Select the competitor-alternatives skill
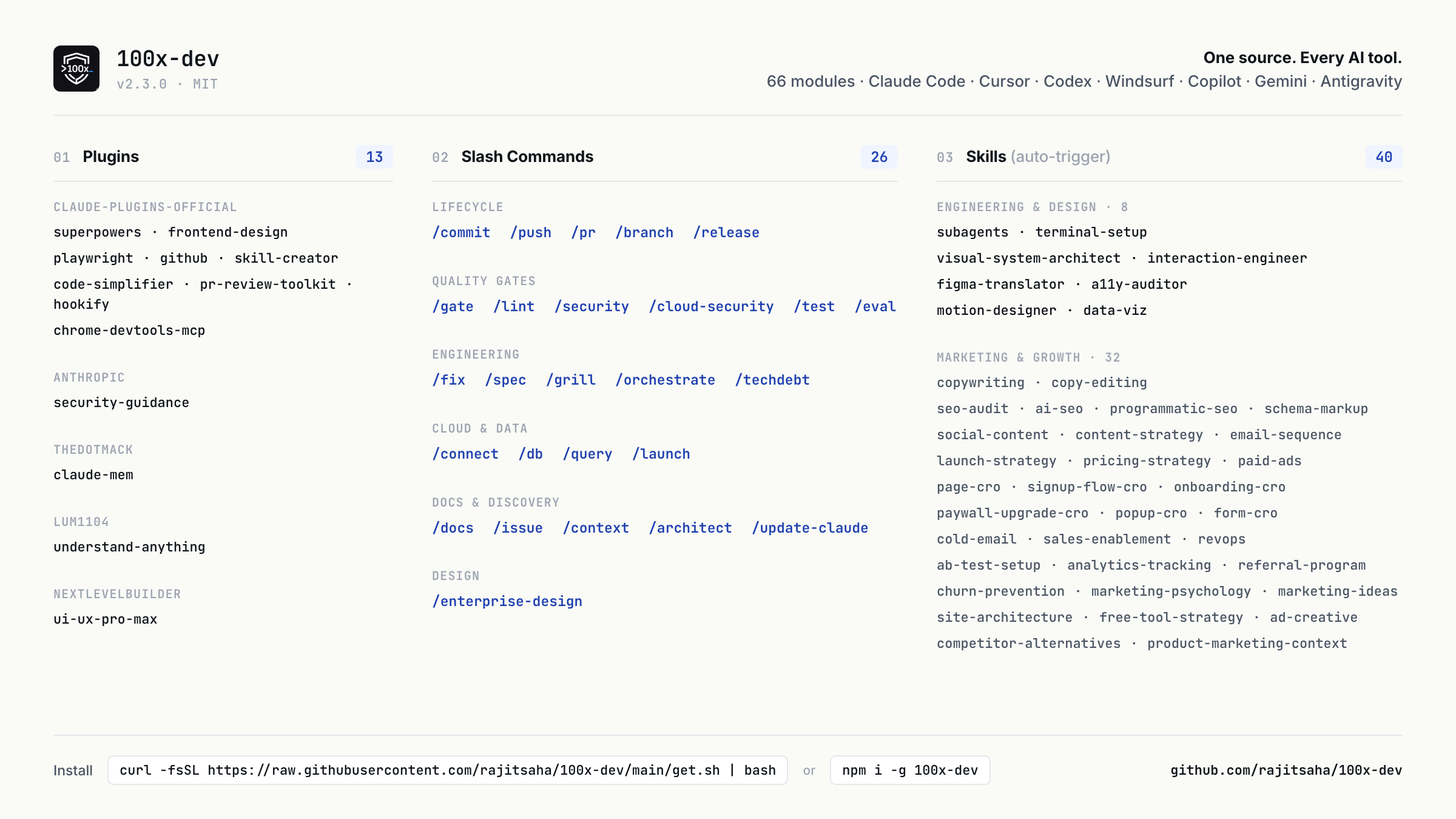Screen dimensions: 1456x819 [x=1028, y=644]
